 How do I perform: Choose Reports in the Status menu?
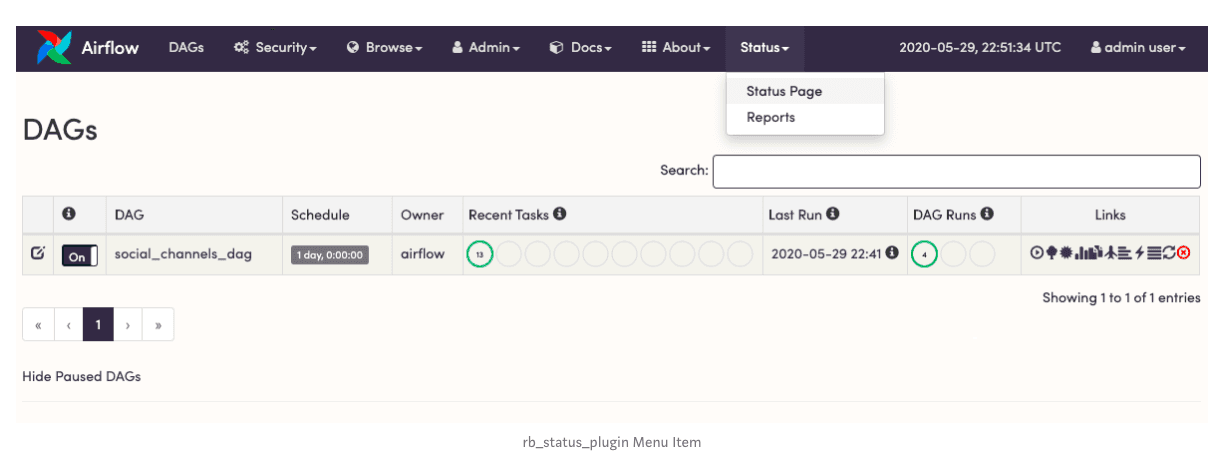click(x=770, y=117)
